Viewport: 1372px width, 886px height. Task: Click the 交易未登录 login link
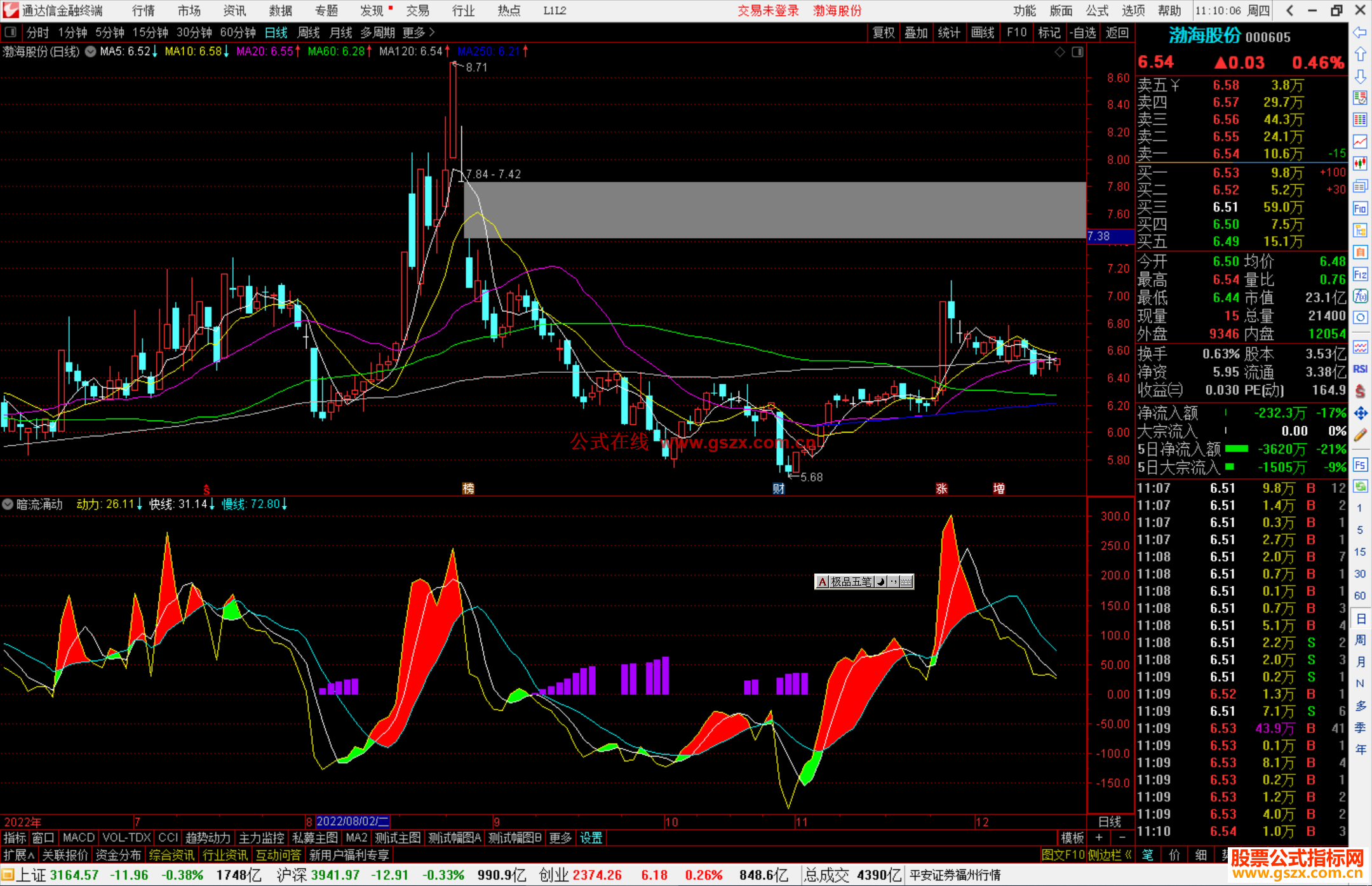[768, 11]
